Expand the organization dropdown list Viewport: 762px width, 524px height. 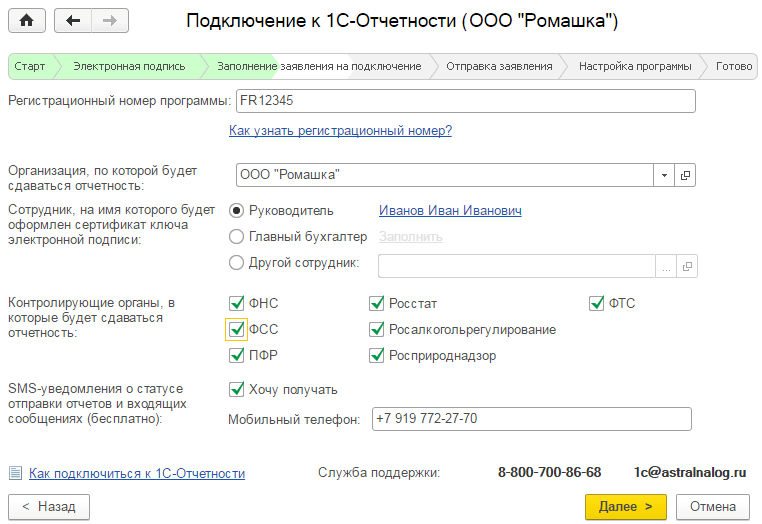666,175
